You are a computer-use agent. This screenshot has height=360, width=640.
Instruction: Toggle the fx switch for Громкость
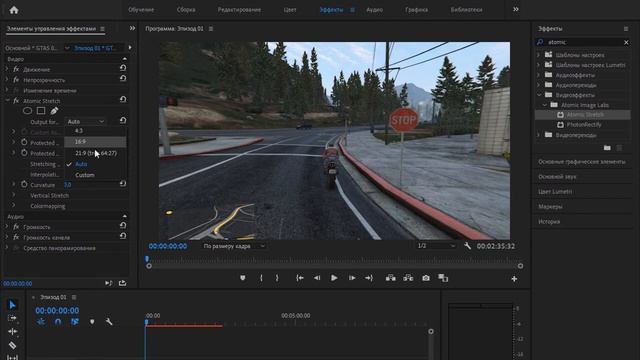click(x=16, y=227)
